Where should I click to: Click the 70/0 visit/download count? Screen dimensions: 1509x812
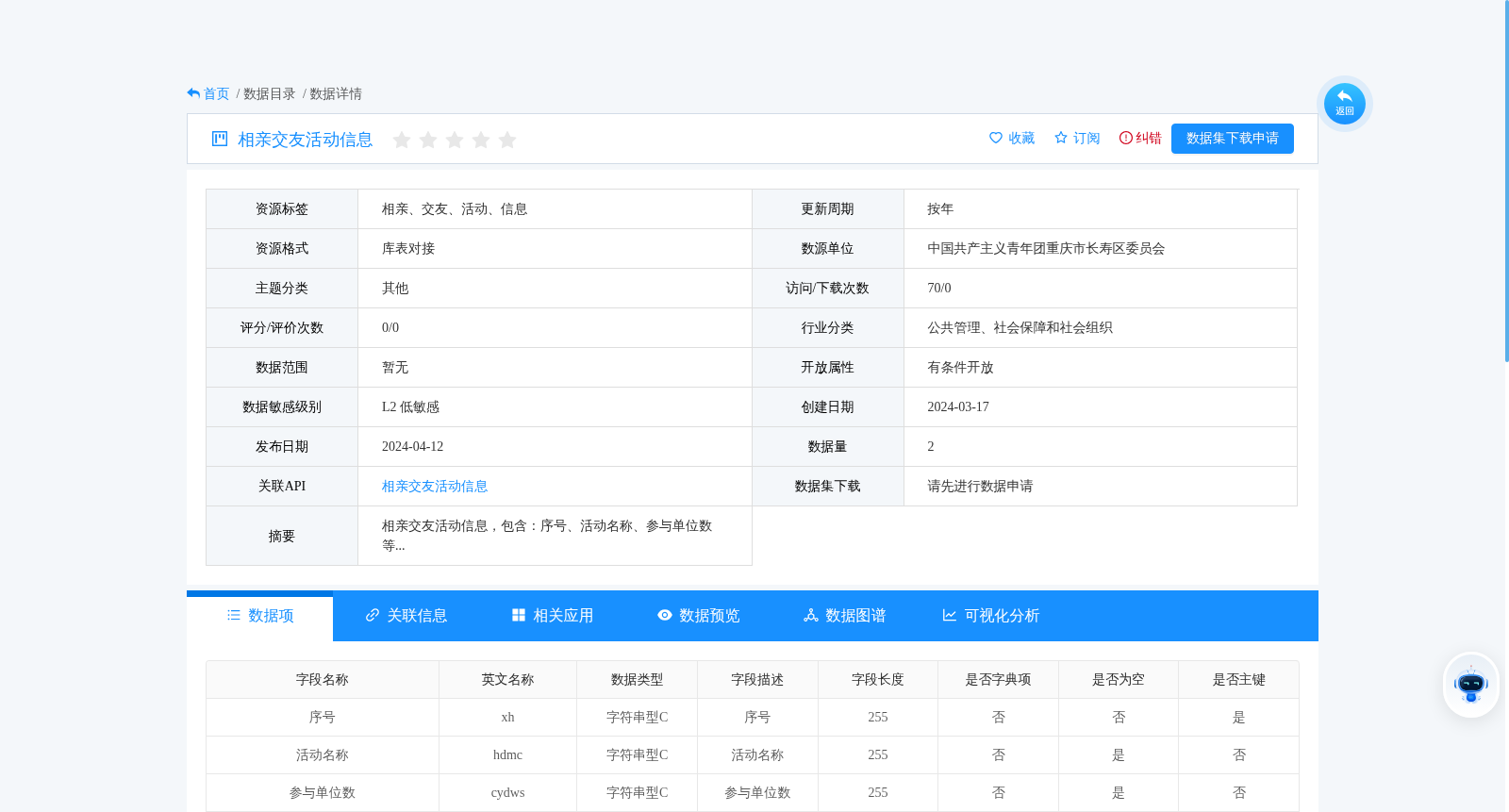coord(939,288)
